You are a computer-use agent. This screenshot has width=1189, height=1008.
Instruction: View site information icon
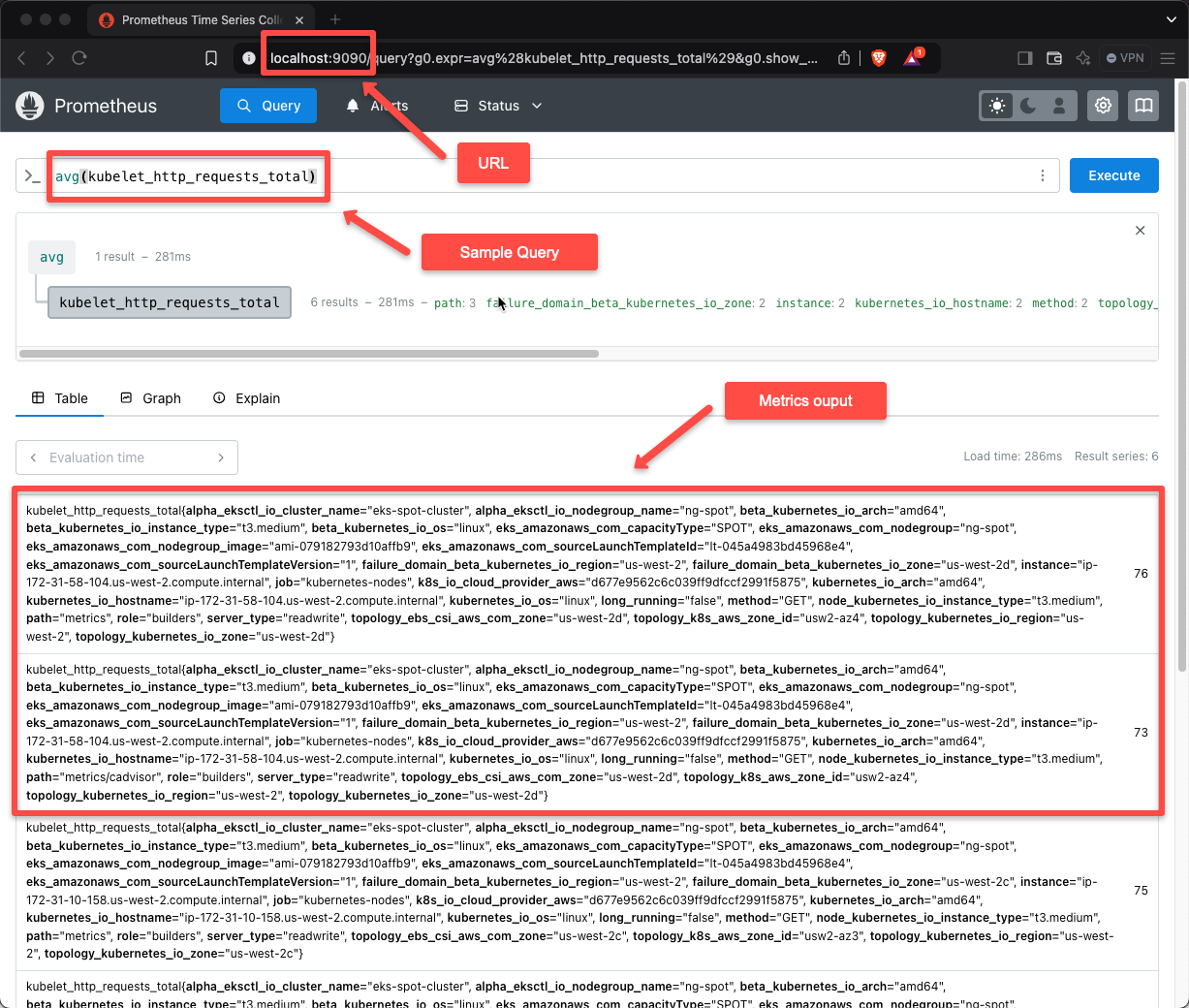pyautogui.click(x=249, y=58)
